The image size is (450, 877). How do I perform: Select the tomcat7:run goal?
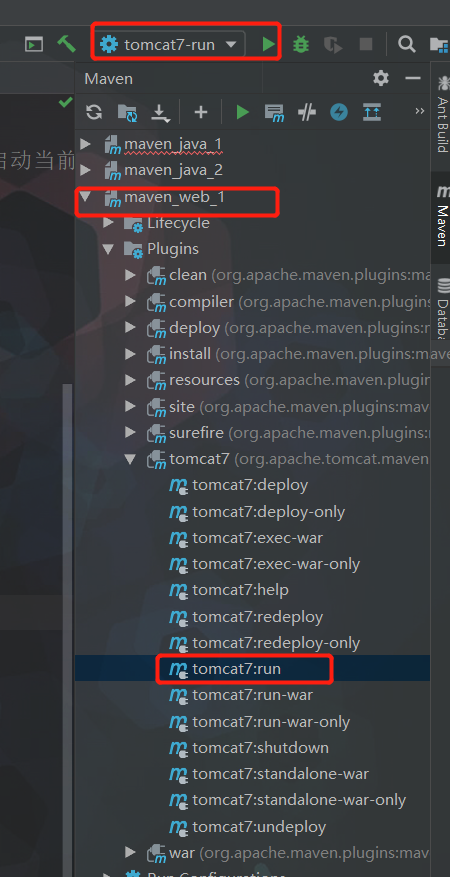click(236, 668)
